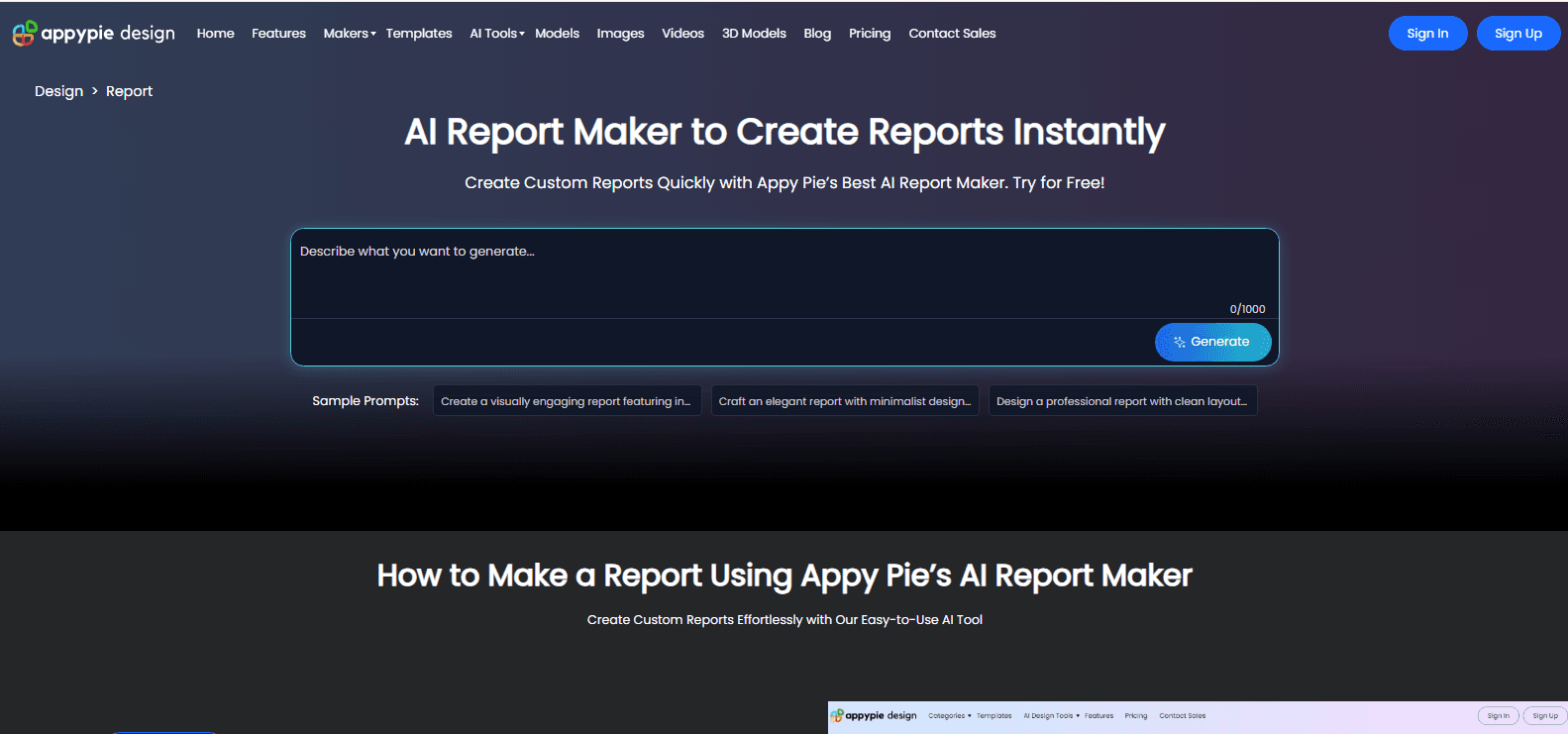The image size is (1568, 734).
Task: Select the elegant minimalist report sample prompt
Action: point(845,401)
